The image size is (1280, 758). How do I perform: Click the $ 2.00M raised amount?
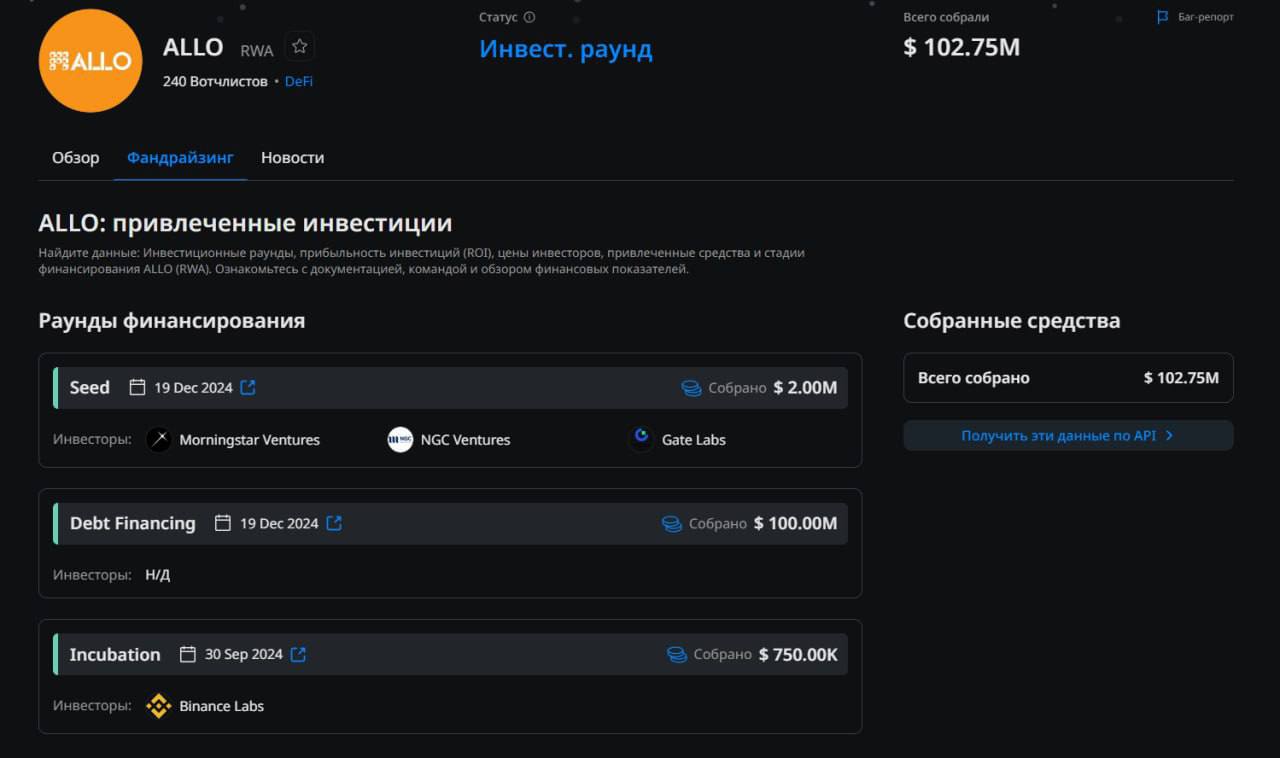pos(805,387)
